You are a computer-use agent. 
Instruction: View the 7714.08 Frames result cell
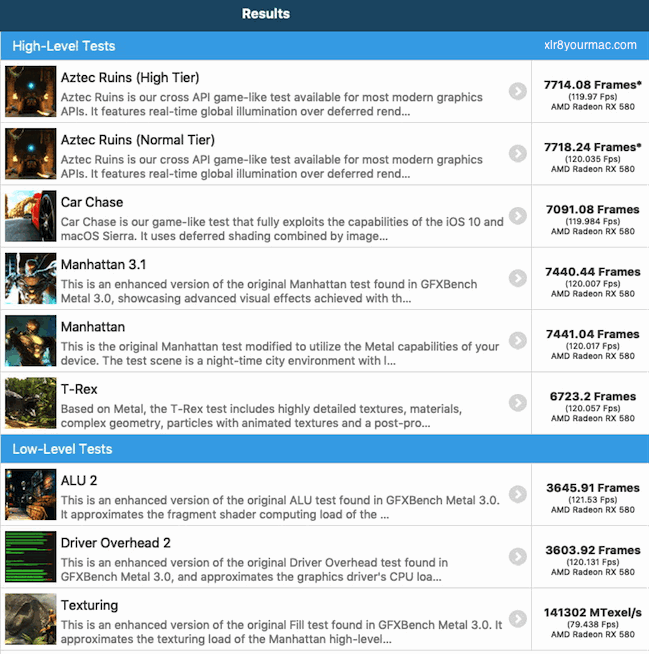[591, 91]
